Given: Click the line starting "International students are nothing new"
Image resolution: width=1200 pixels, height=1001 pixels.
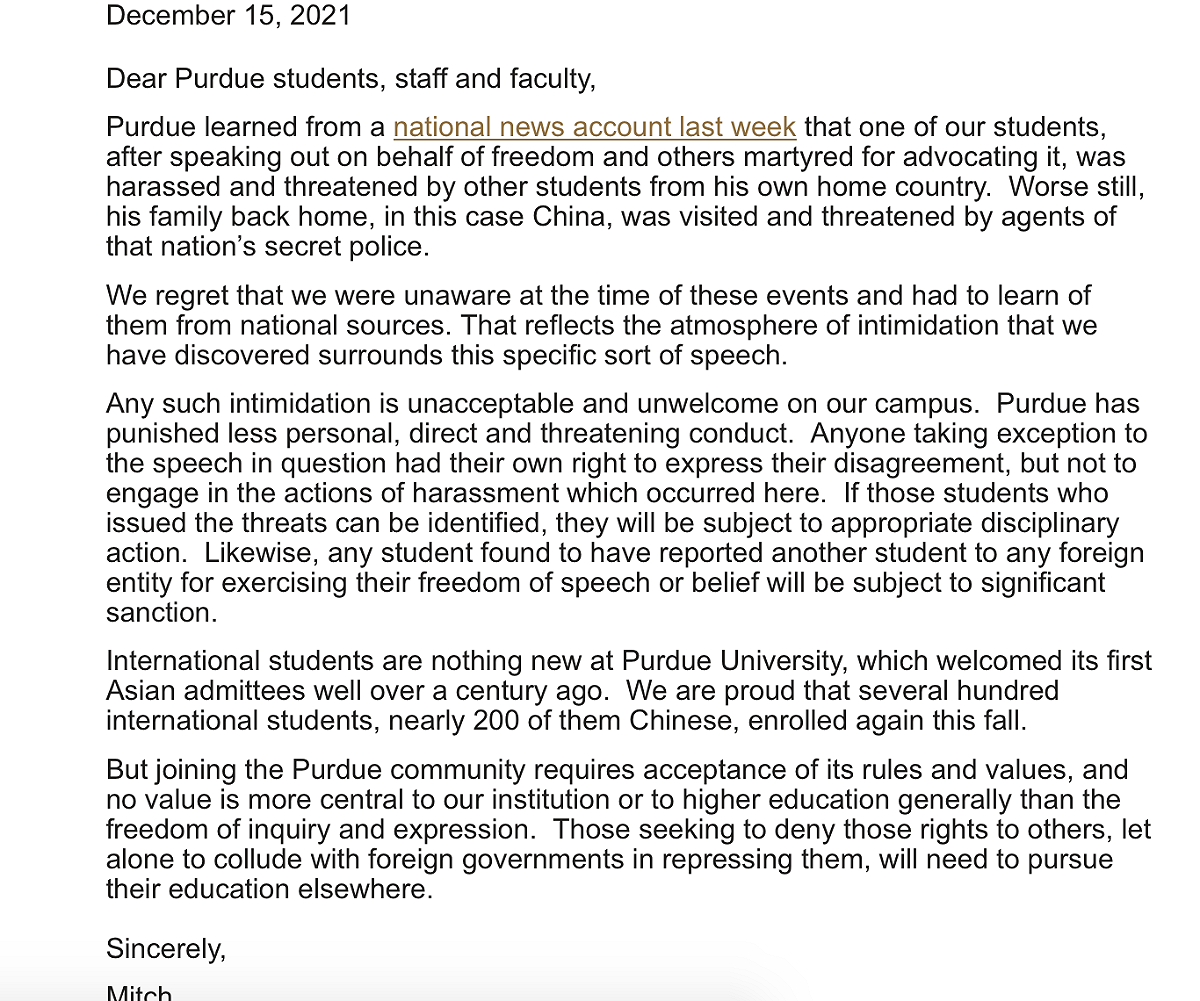Looking at the screenshot, I should (x=629, y=661).
